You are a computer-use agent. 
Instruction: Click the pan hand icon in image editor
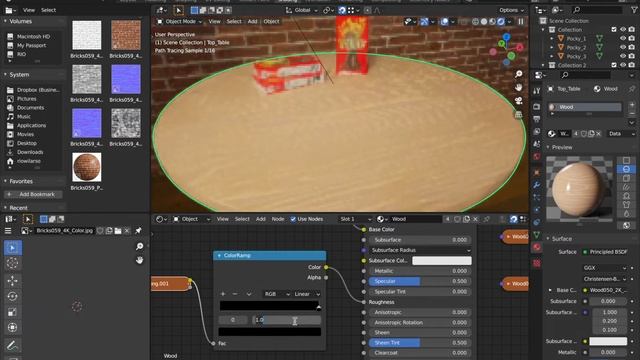(139, 260)
